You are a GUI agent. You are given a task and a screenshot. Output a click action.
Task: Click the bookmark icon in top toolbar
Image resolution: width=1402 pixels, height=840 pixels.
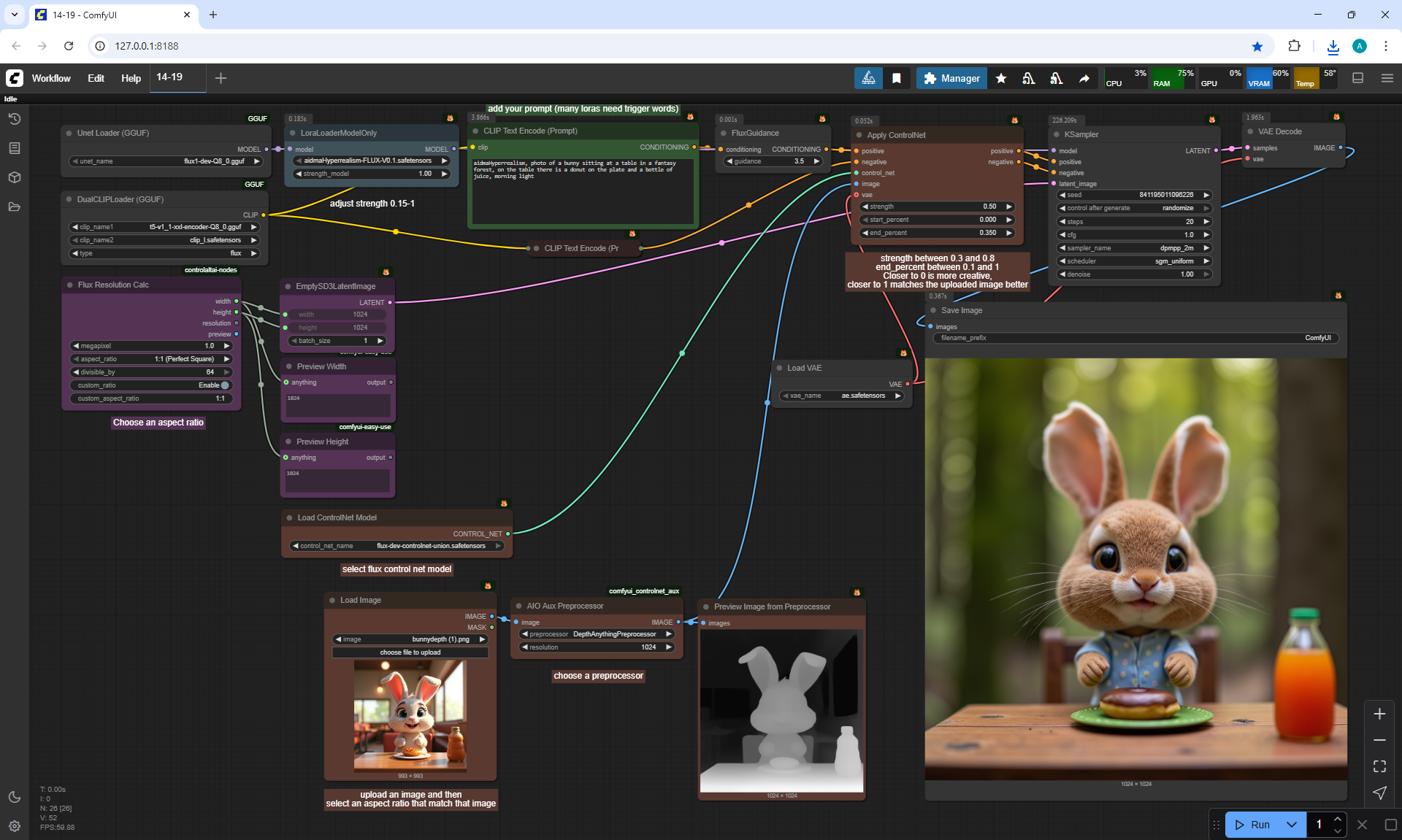click(x=897, y=78)
